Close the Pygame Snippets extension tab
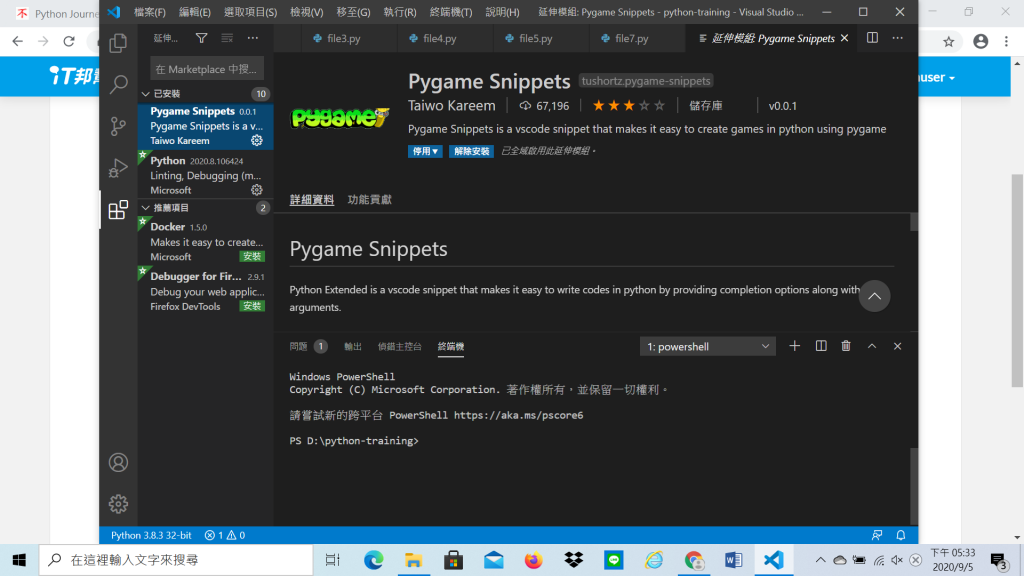 pyautogui.click(x=844, y=39)
